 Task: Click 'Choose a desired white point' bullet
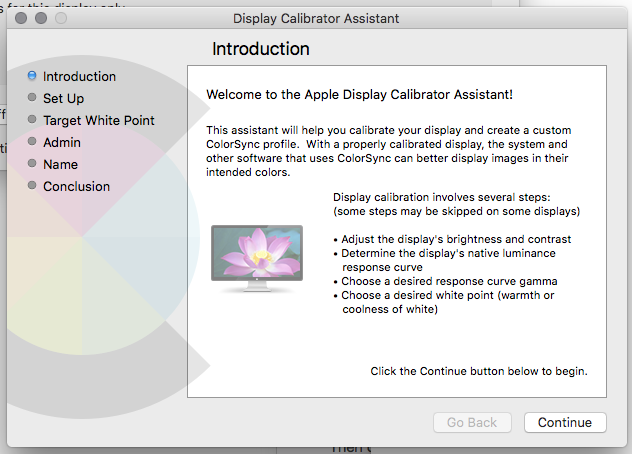pos(444,302)
